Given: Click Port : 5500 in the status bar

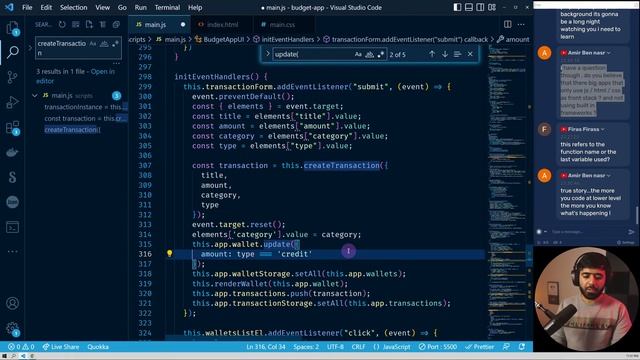Looking at the screenshot, I should [x=438, y=347].
